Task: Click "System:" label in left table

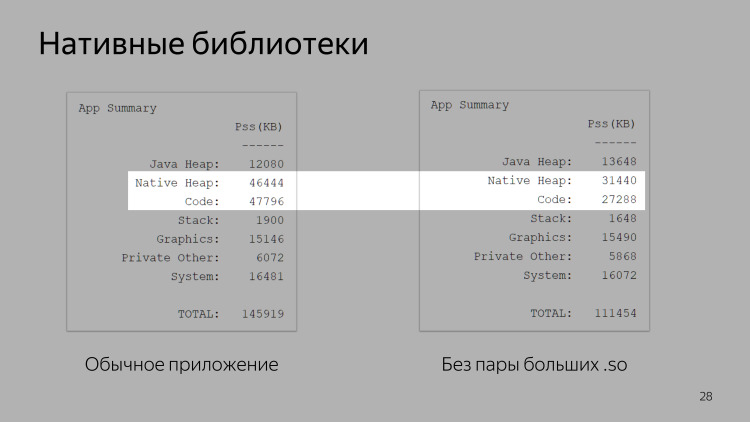Action: pyautogui.click(x=195, y=276)
